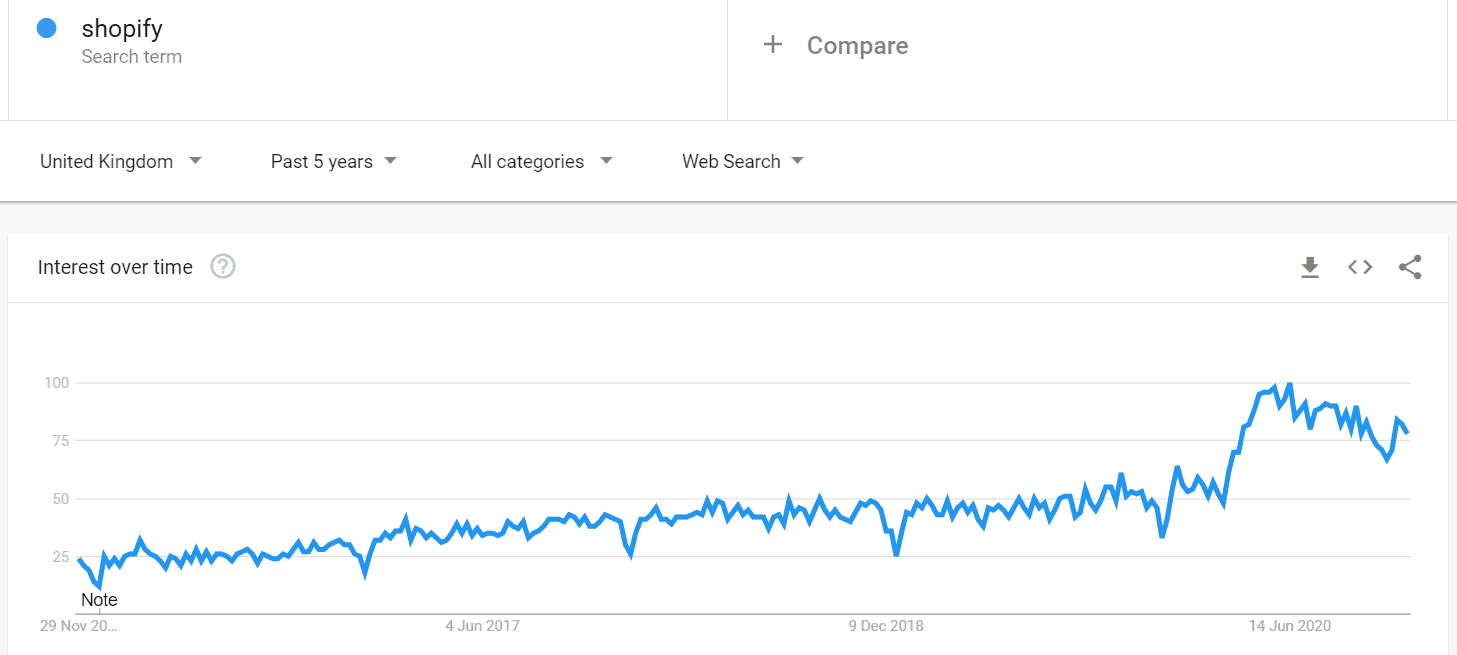The image size is (1457, 655).
Task: Expand the Past 5 years time range
Action: (x=333, y=161)
